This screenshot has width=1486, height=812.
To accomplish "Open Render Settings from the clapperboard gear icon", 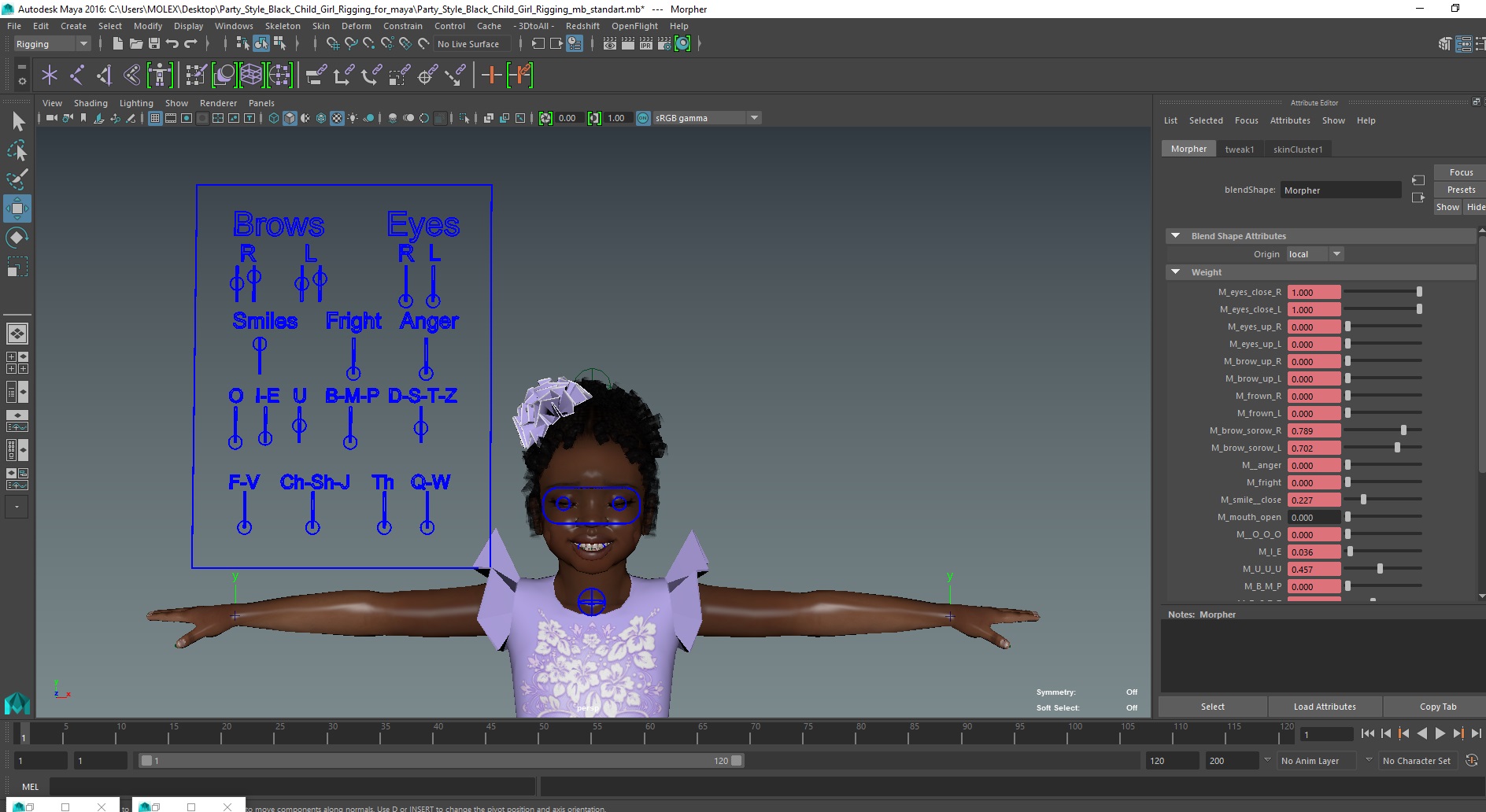I will pyautogui.click(x=664, y=43).
